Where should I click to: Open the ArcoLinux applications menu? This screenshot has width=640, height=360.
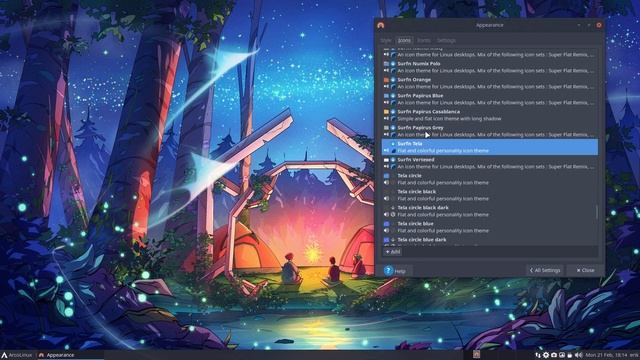[x=16, y=355]
